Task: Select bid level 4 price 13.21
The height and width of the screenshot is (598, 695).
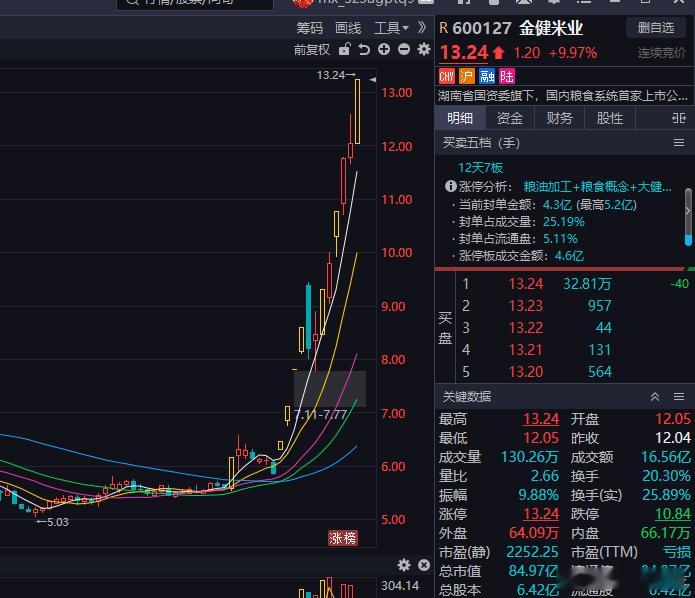Action: [525, 350]
